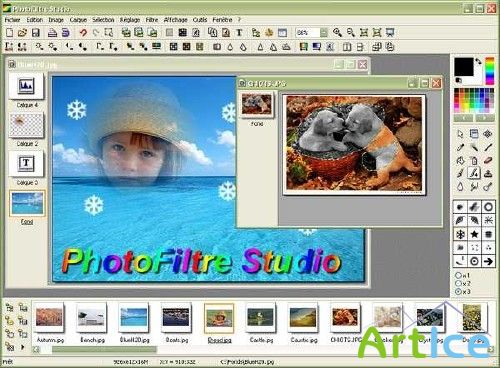Open the Autumn.jpg thumbnail
This screenshot has width=500, height=368.
coord(49,317)
